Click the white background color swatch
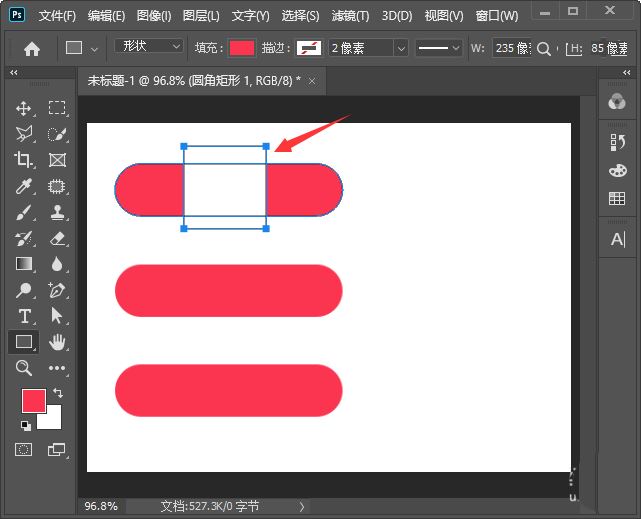This screenshot has width=641, height=519. [52, 419]
